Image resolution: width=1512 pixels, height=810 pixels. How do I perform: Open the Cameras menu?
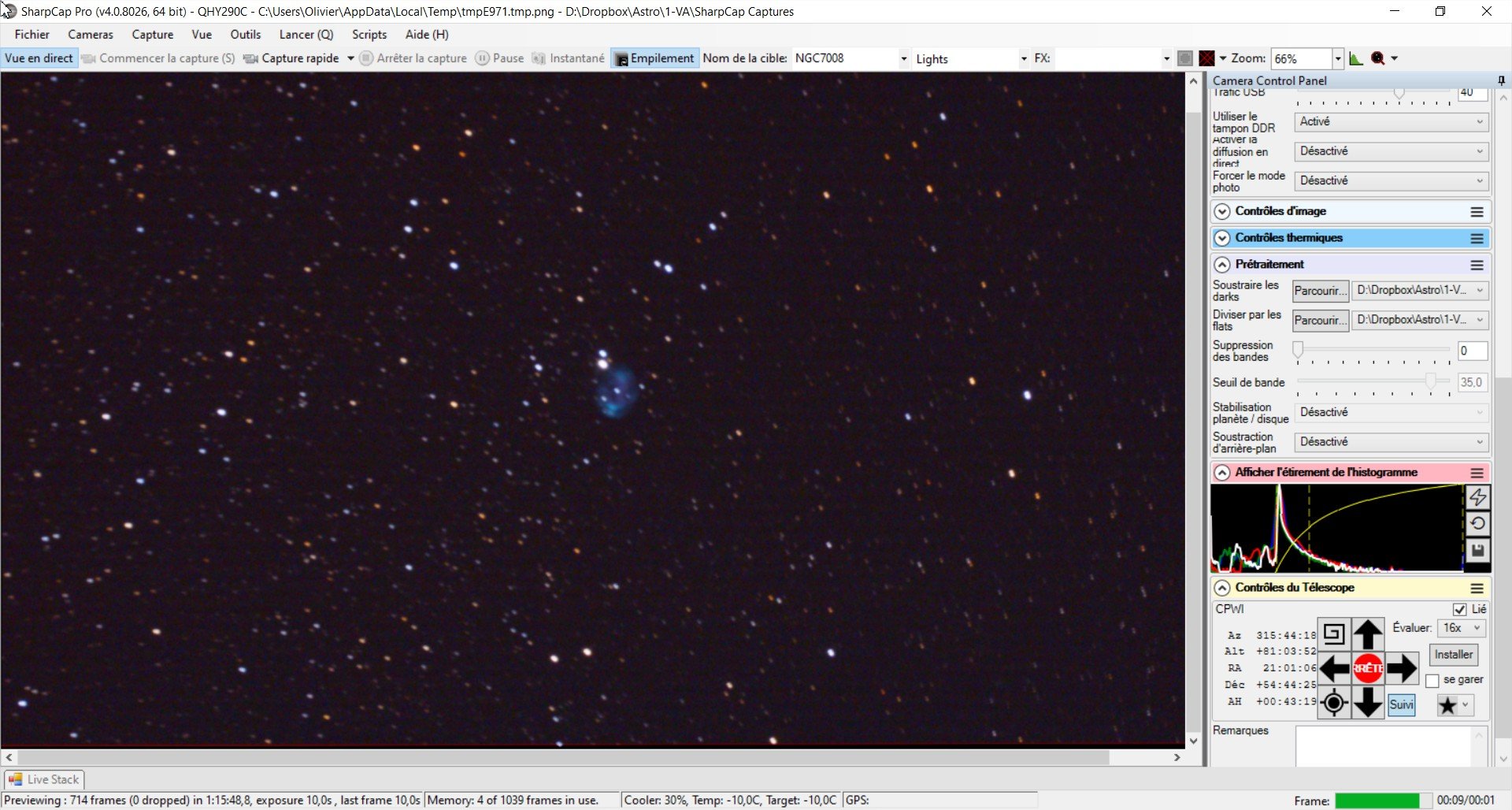click(91, 35)
